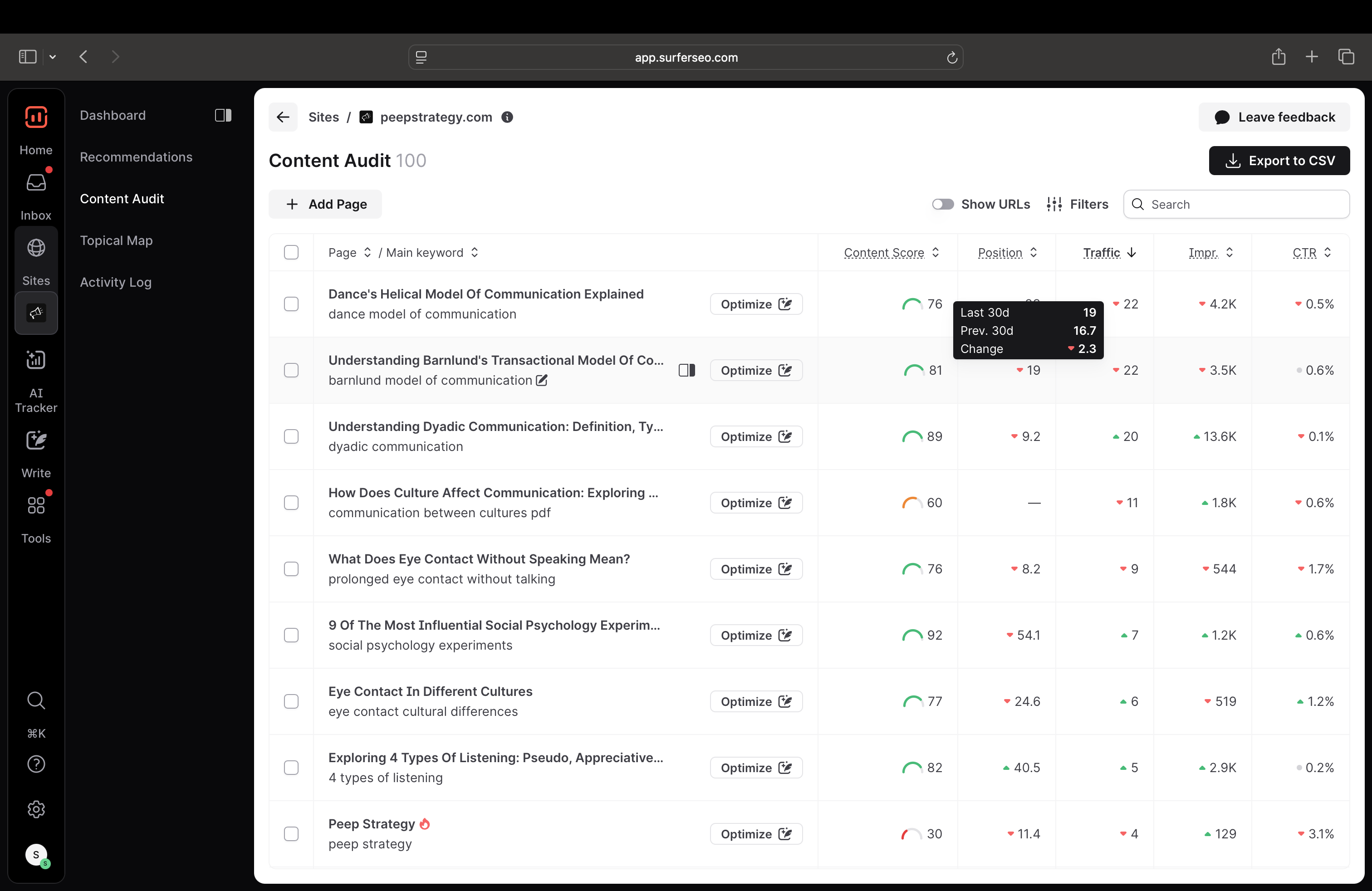
Task: Open Topical Map in the side menu
Action: point(116,240)
